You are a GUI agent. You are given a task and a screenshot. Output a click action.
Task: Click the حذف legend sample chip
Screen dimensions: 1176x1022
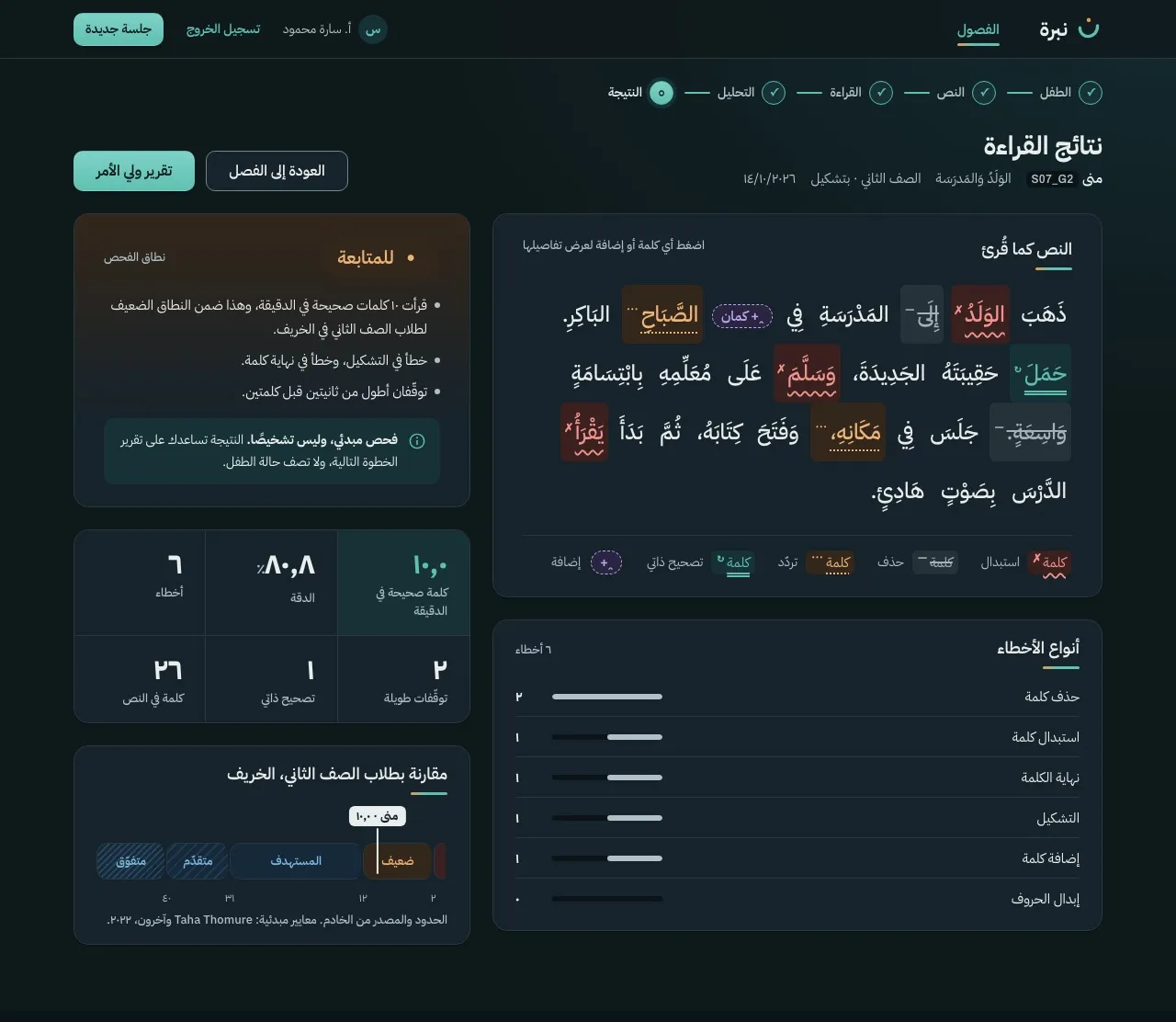(x=935, y=562)
